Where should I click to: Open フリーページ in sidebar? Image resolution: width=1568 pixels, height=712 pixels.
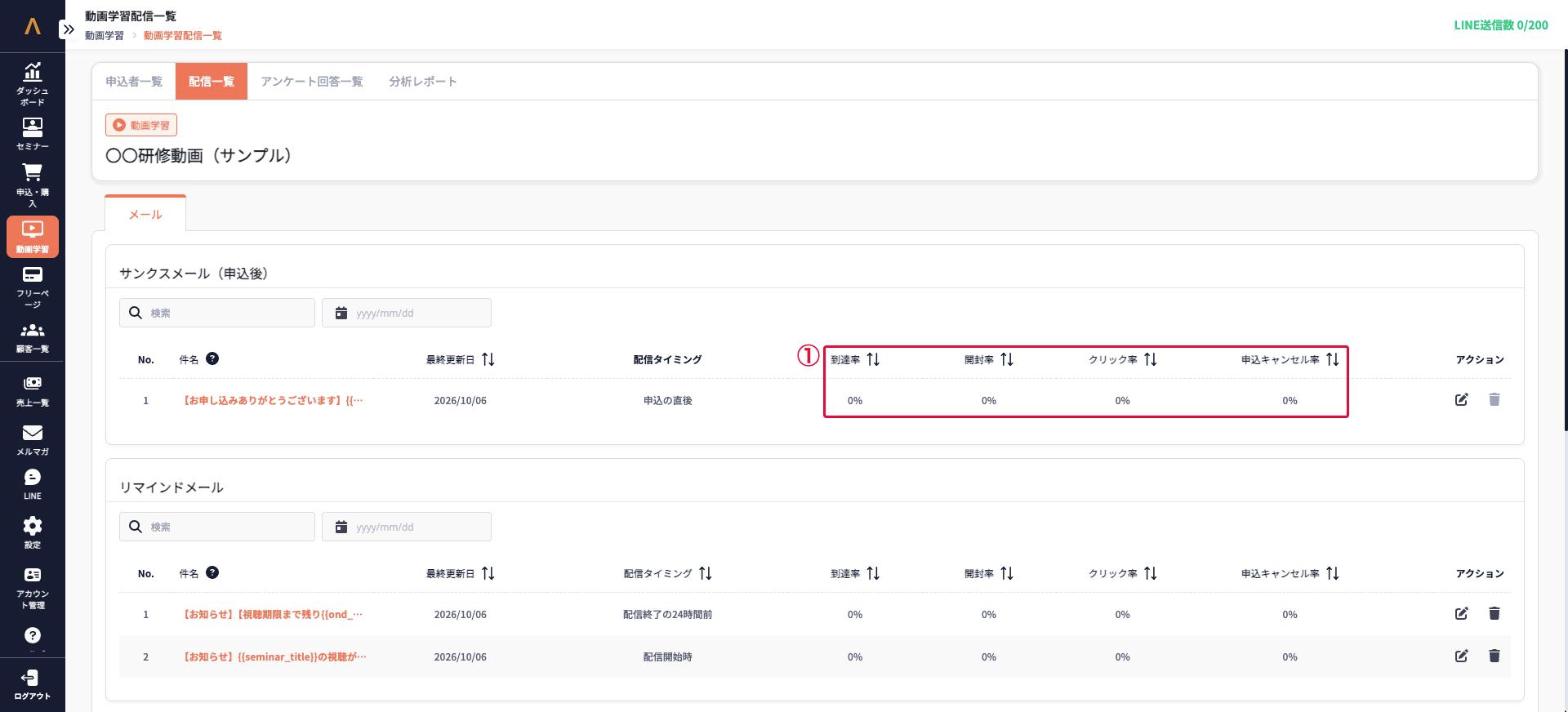coord(32,287)
